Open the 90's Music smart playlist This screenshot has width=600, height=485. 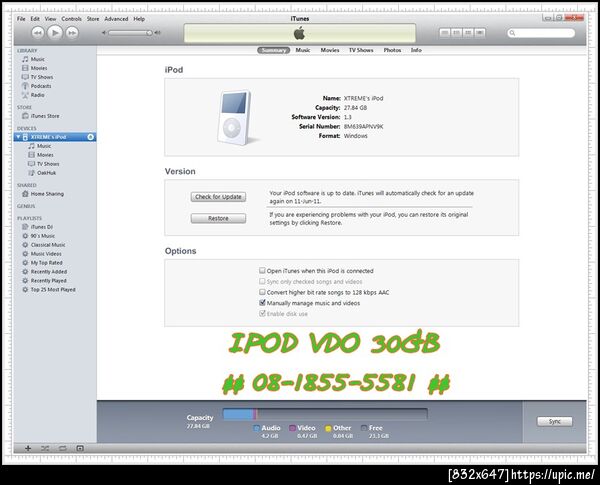click(42, 236)
